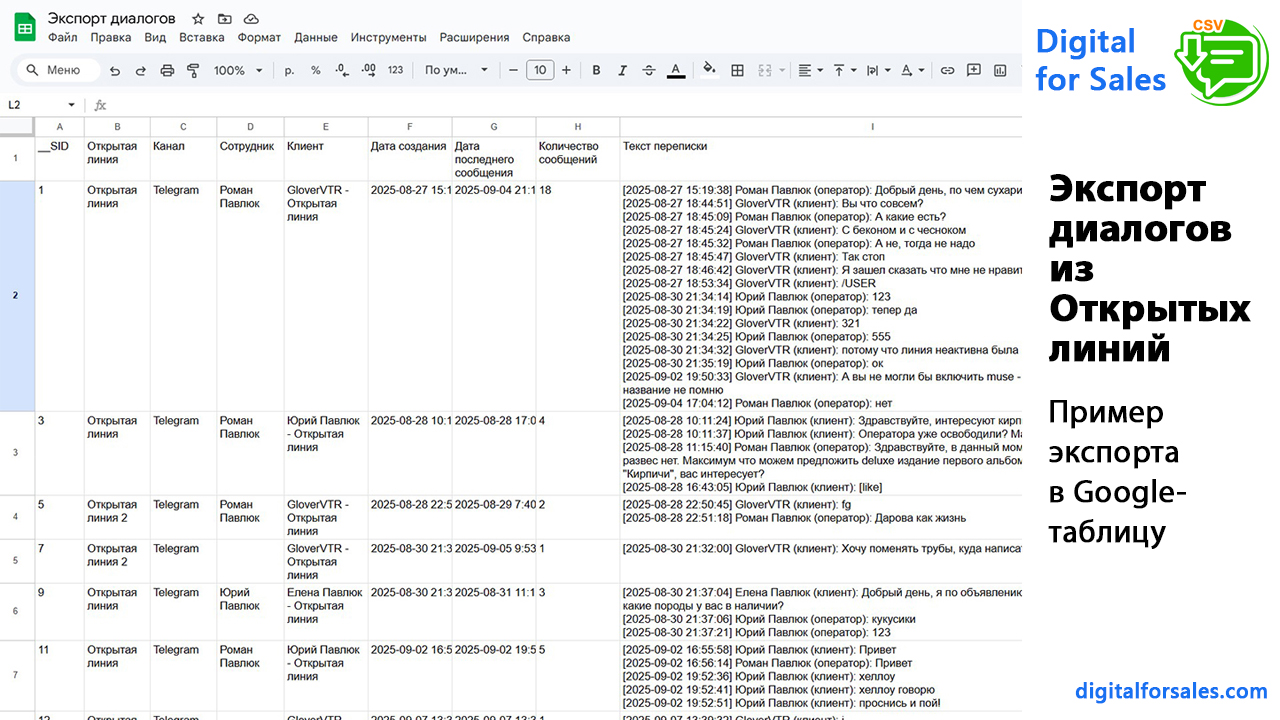This screenshot has height=720, width=1280.
Task: Add a comment using toolbar icon
Action: 973,71
